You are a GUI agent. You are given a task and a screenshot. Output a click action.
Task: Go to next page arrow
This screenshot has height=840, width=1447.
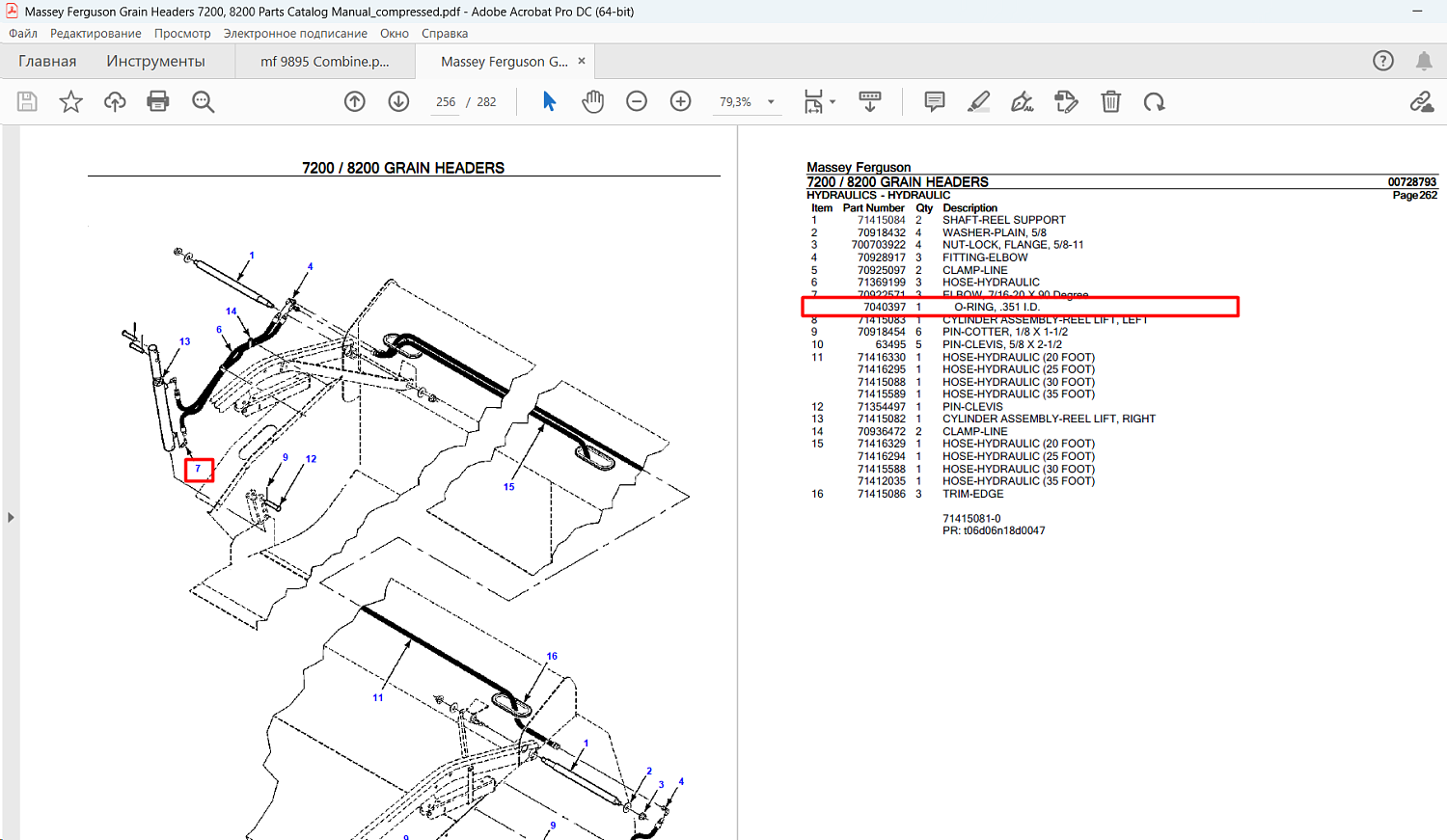point(398,101)
